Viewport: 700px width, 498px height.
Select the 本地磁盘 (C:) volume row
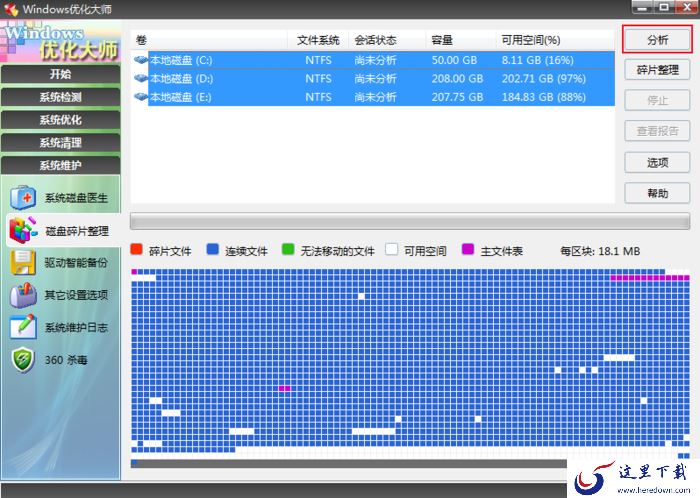click(x=373, y=60)
